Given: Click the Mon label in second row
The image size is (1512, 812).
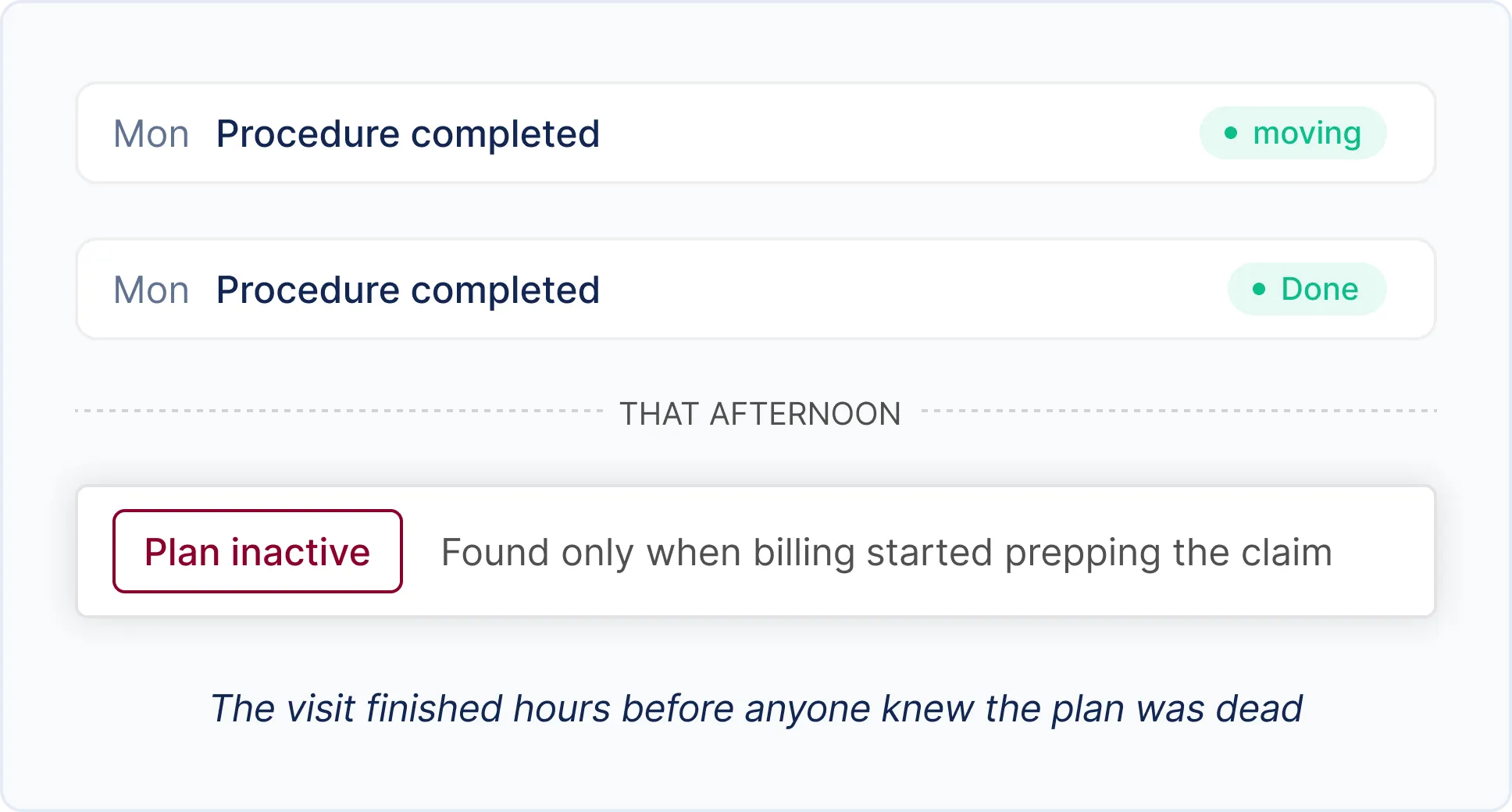Looking at the screenshot, I should pyautogui.click(x=152, y=290).
